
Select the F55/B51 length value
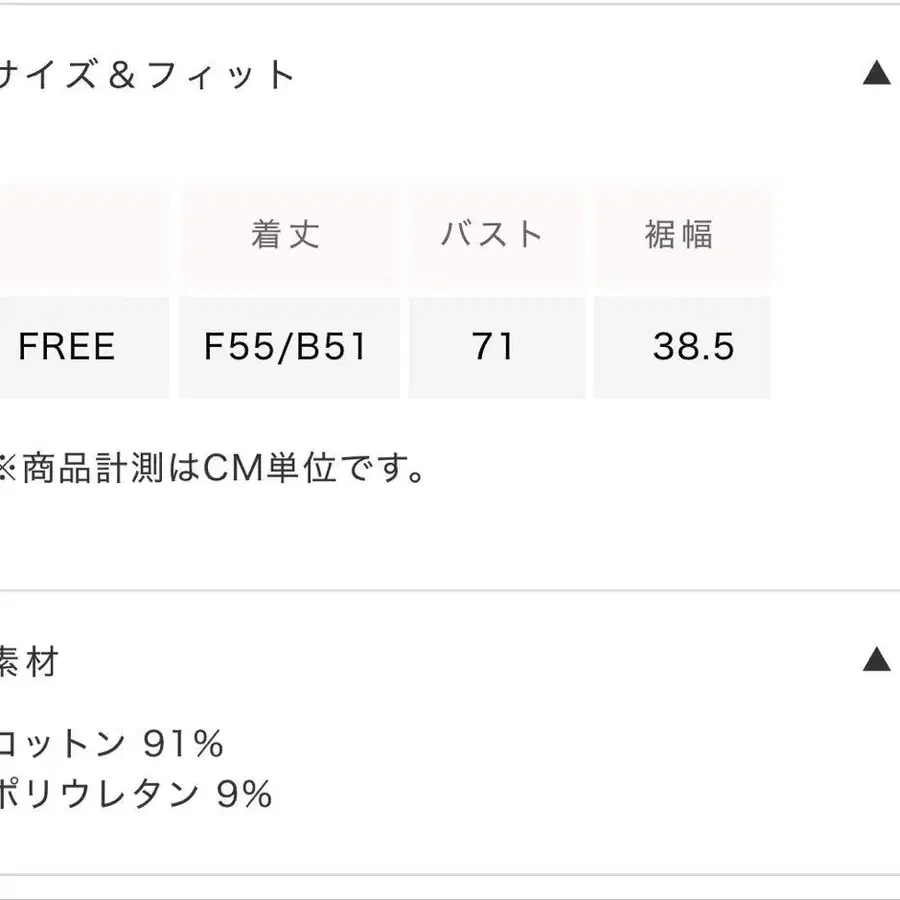[285, 347]
